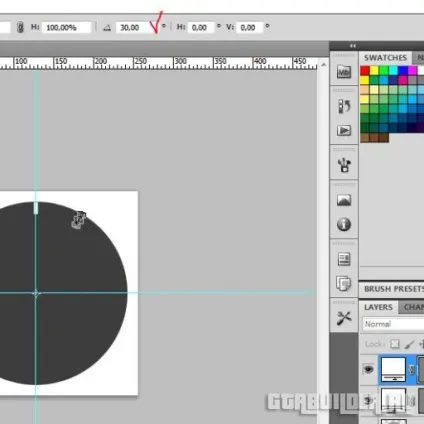Open the crossed-tools panel icon
424x424 pixels.
coord(344,318)
